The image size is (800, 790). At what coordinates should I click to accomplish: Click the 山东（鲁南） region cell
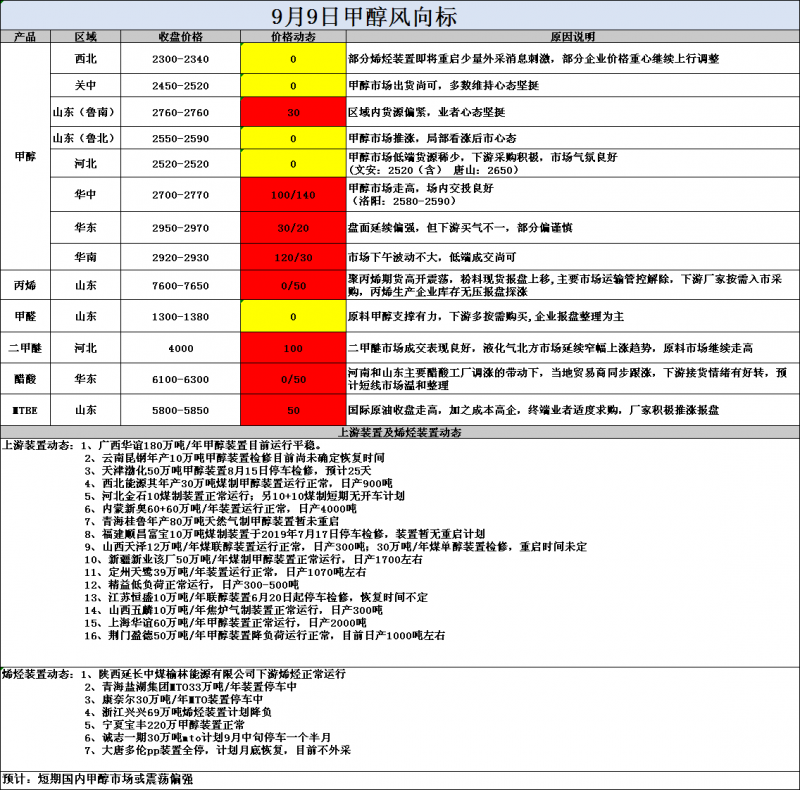[x=85, y=112]
